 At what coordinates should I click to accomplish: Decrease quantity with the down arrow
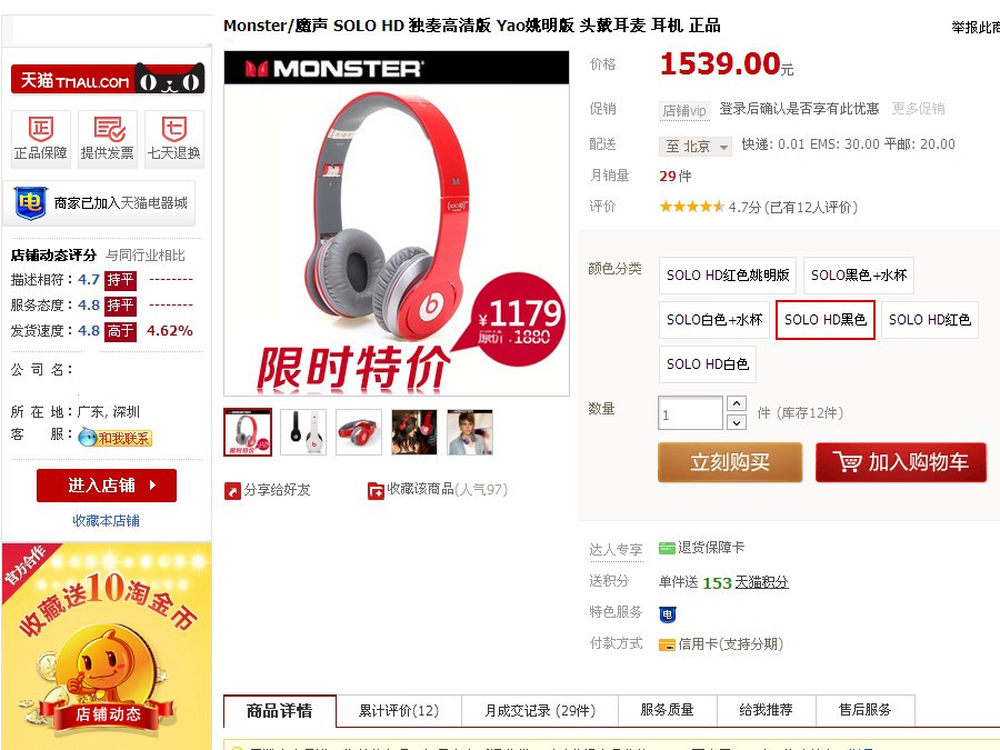coord(736,422)
